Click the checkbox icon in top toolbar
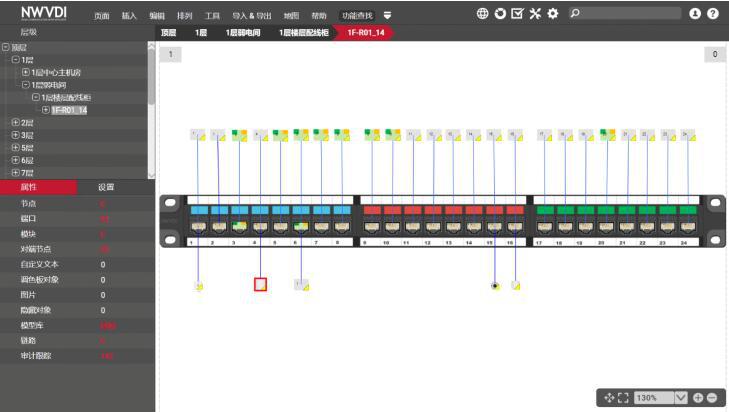This screenshot has width=729, height=412. coord(517,14)
